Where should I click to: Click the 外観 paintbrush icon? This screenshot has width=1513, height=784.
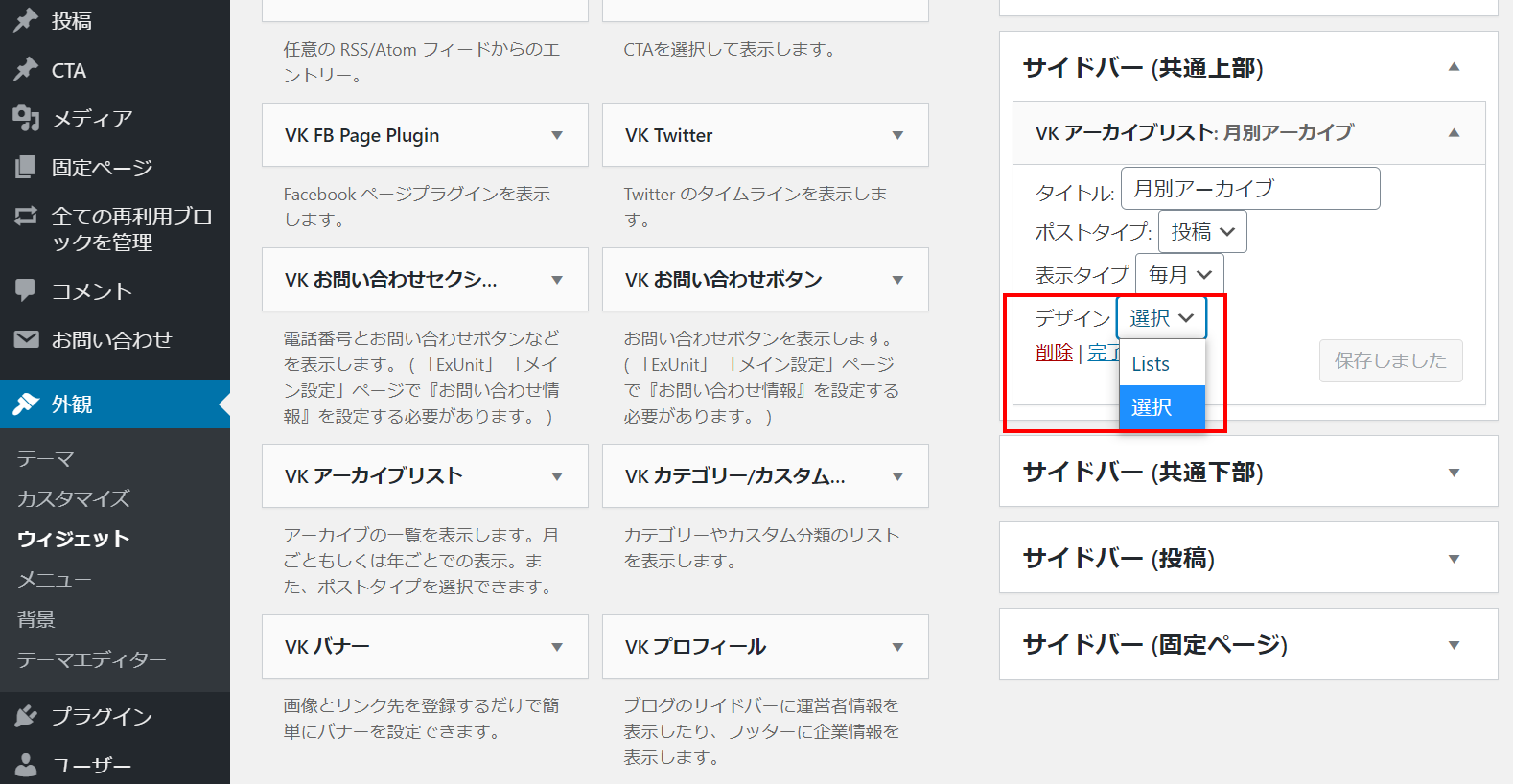point(26,404)
